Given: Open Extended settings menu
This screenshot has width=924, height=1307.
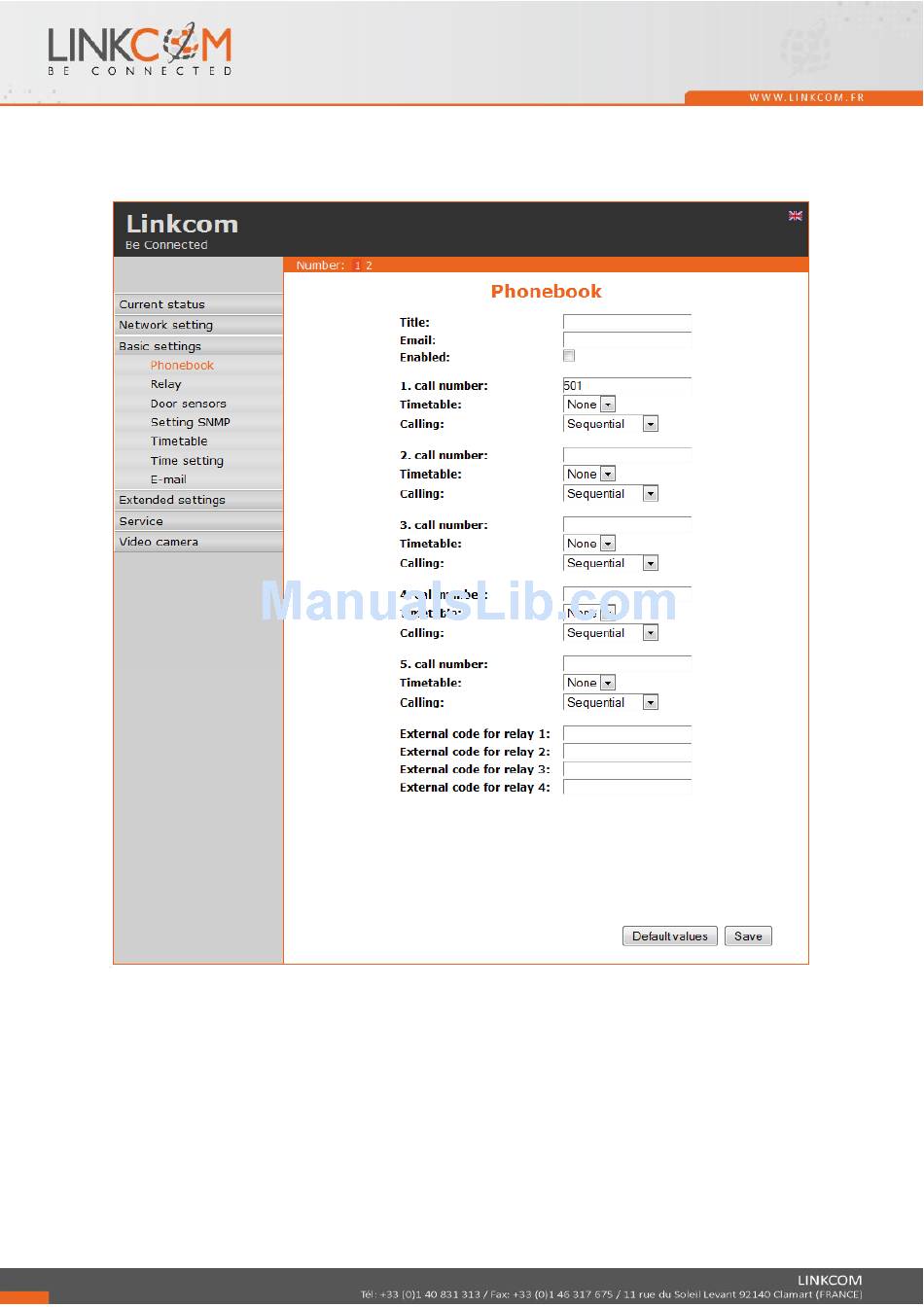Looking at the screenshot, I should [198, 500].
